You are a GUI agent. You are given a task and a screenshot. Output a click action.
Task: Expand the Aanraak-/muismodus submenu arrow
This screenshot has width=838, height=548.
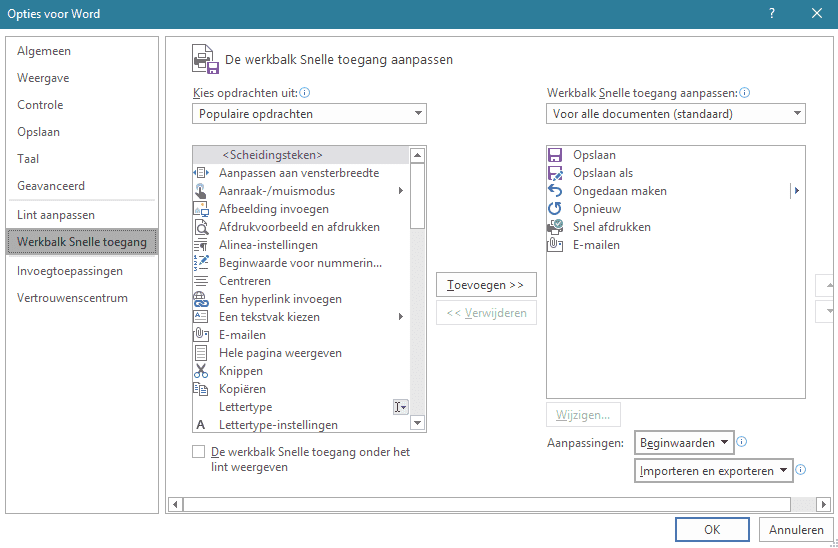(400, 191)
